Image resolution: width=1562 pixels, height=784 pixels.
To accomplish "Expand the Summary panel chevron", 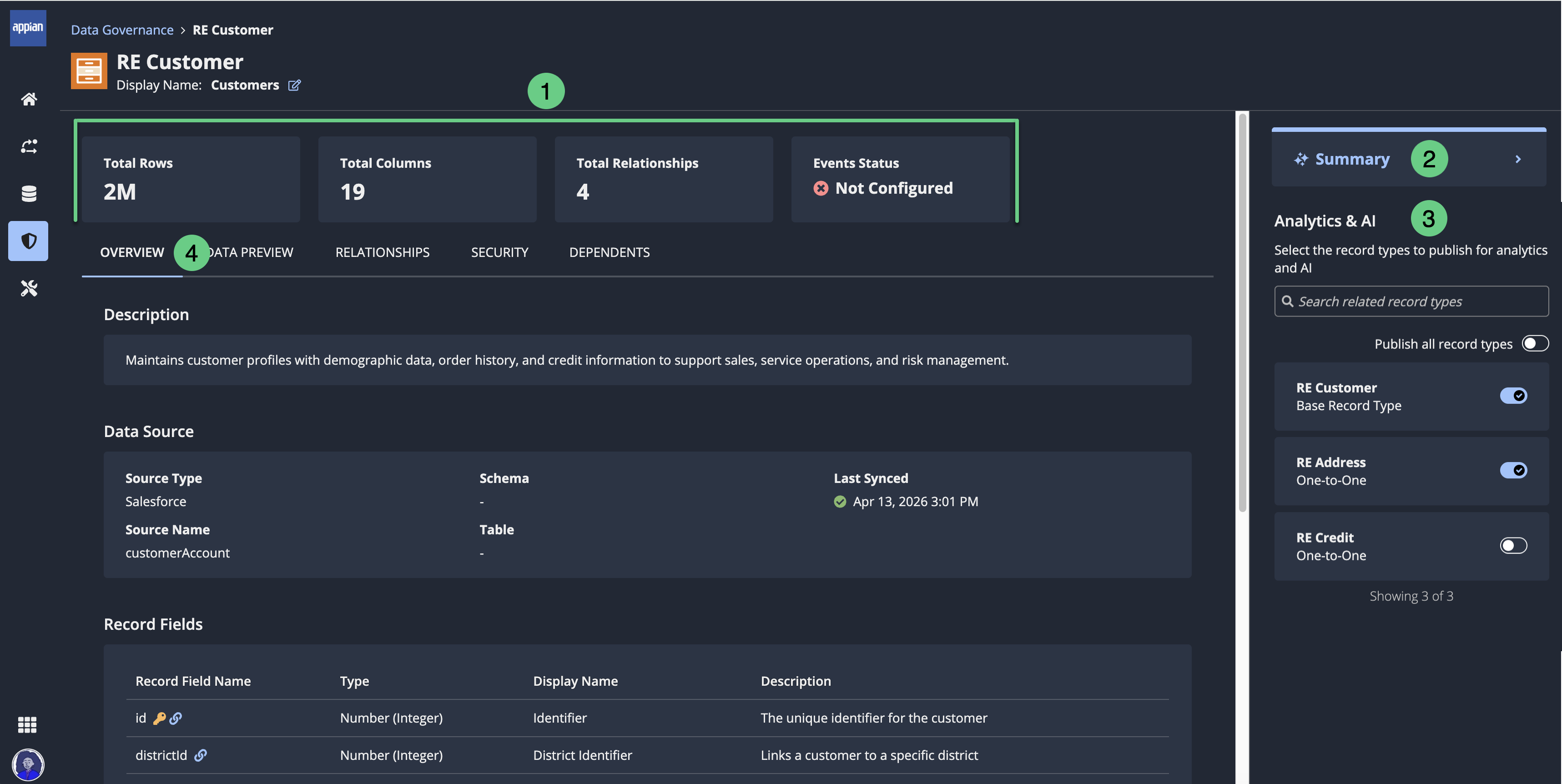I will pos(1518,160).
